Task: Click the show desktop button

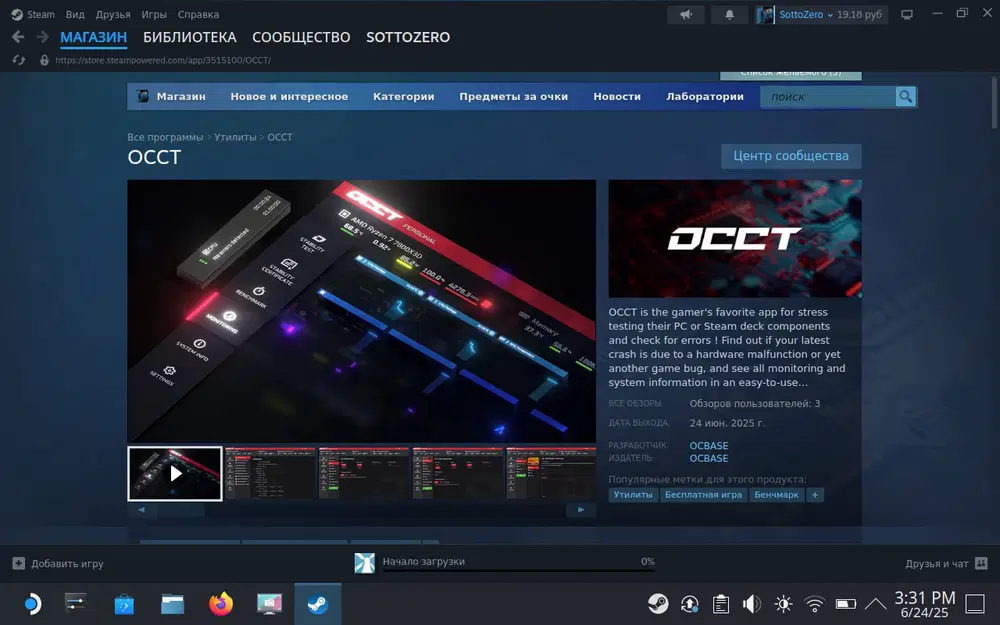Action: 975,603
